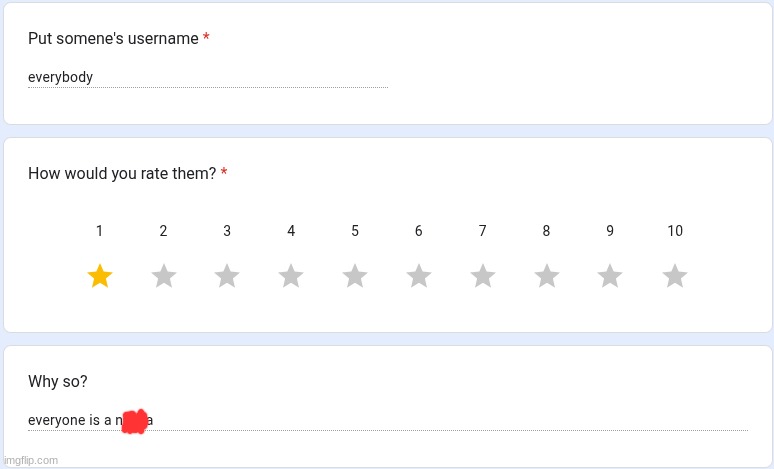Click the number 1 rating label
The width and height of the screenshot is (774, 469).
pos(99,231)
